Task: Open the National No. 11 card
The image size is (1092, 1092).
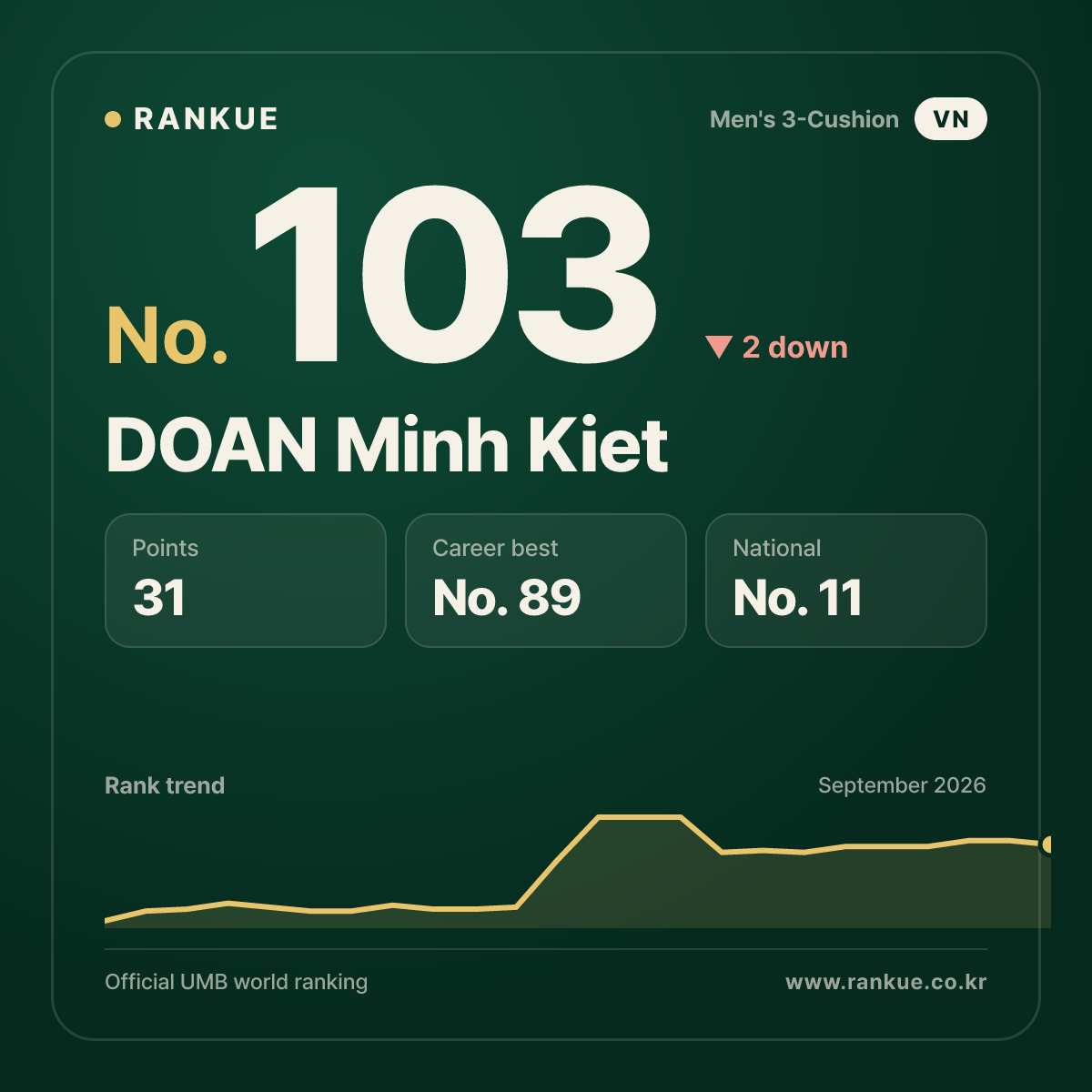Action: [x=846, y=581]
